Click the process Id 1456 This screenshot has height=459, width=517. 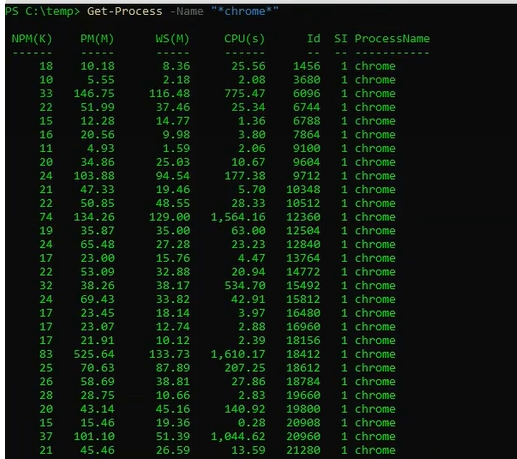(306, 66)
